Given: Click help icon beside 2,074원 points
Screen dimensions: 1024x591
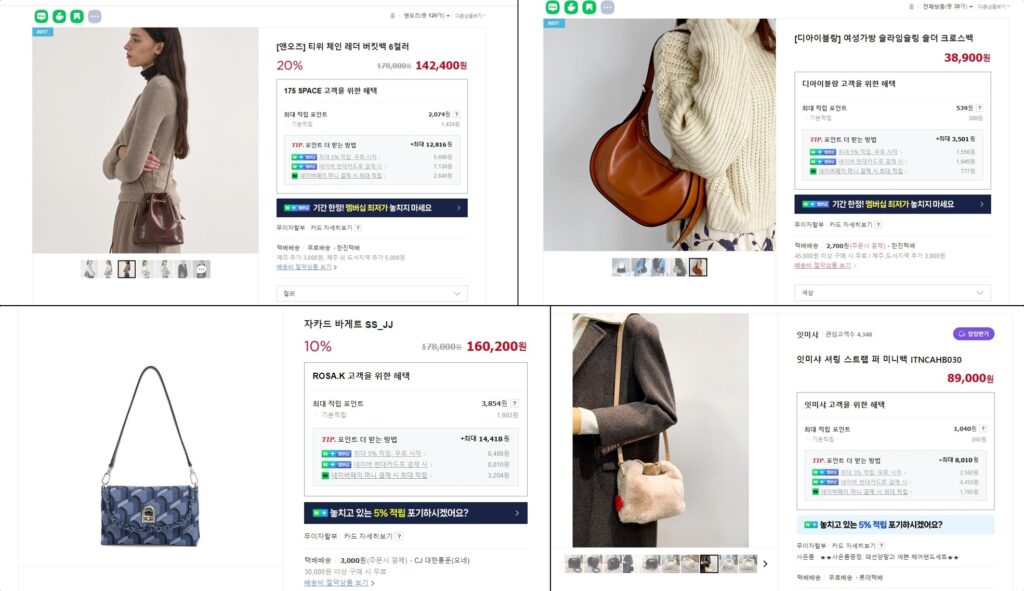Looking at the screenshot, I should [x=456, y=114].
